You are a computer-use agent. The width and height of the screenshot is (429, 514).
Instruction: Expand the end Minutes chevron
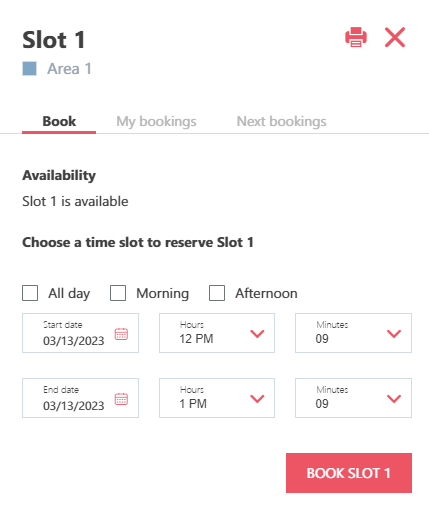click(x=394, y=398)
